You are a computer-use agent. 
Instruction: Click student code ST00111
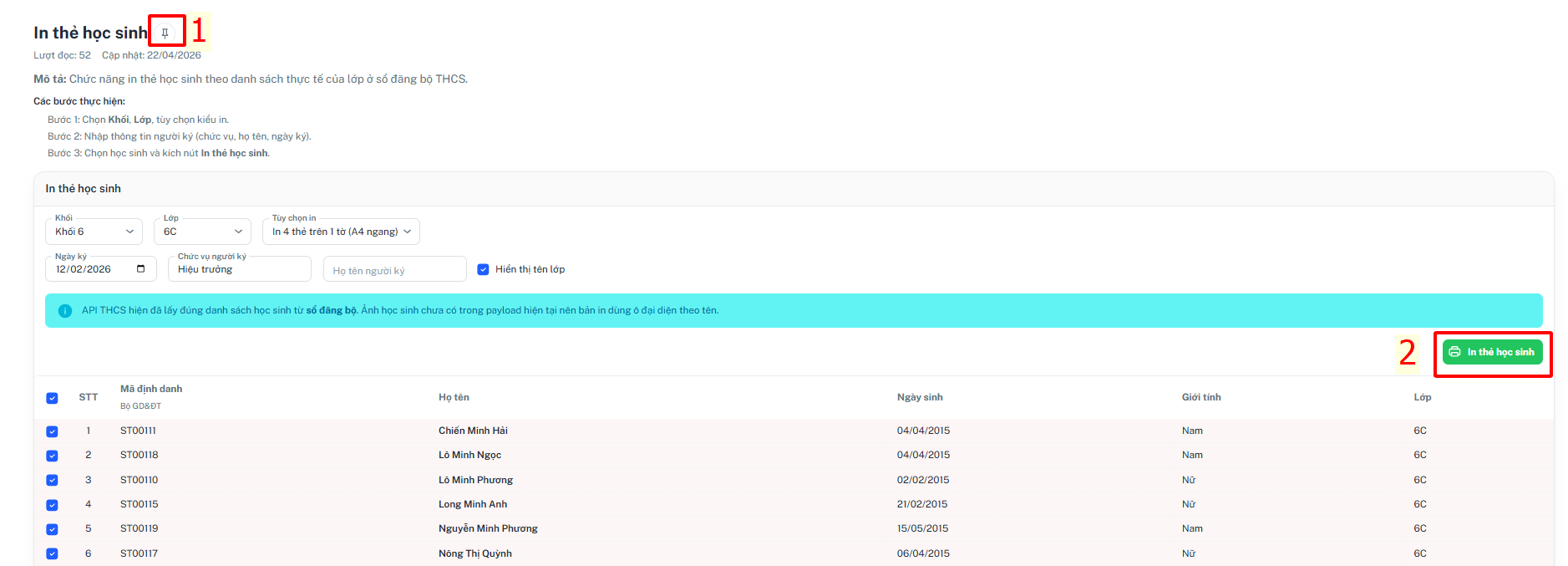click(138, 431)
